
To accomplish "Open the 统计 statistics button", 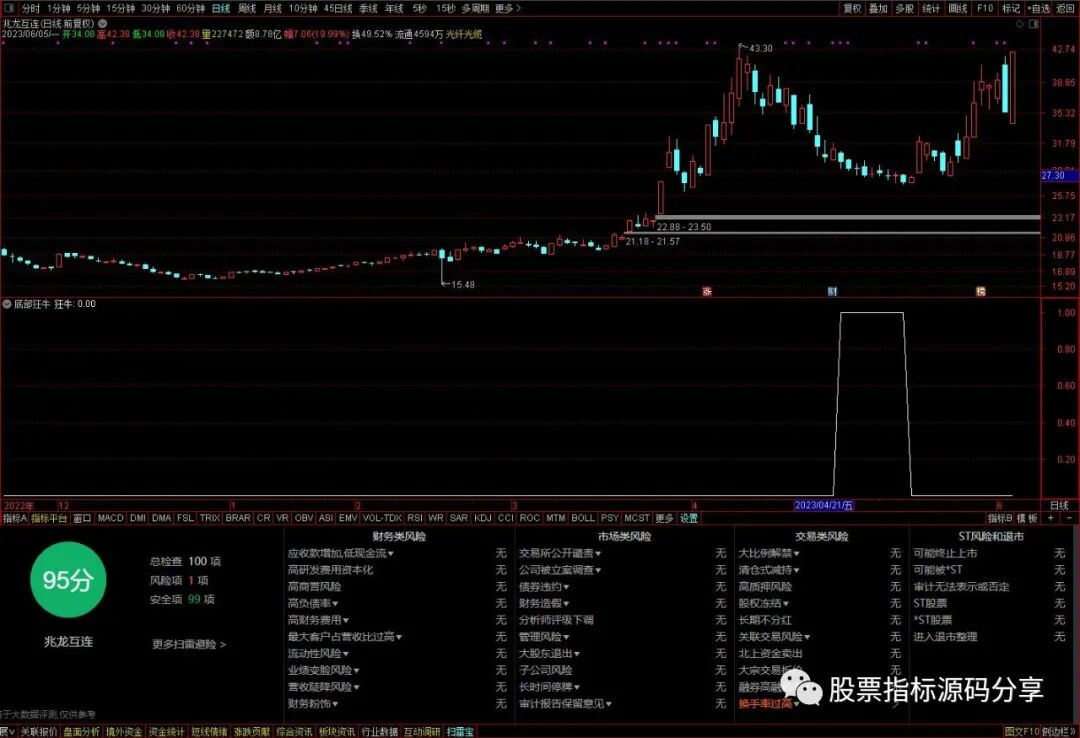I will 931,8.
